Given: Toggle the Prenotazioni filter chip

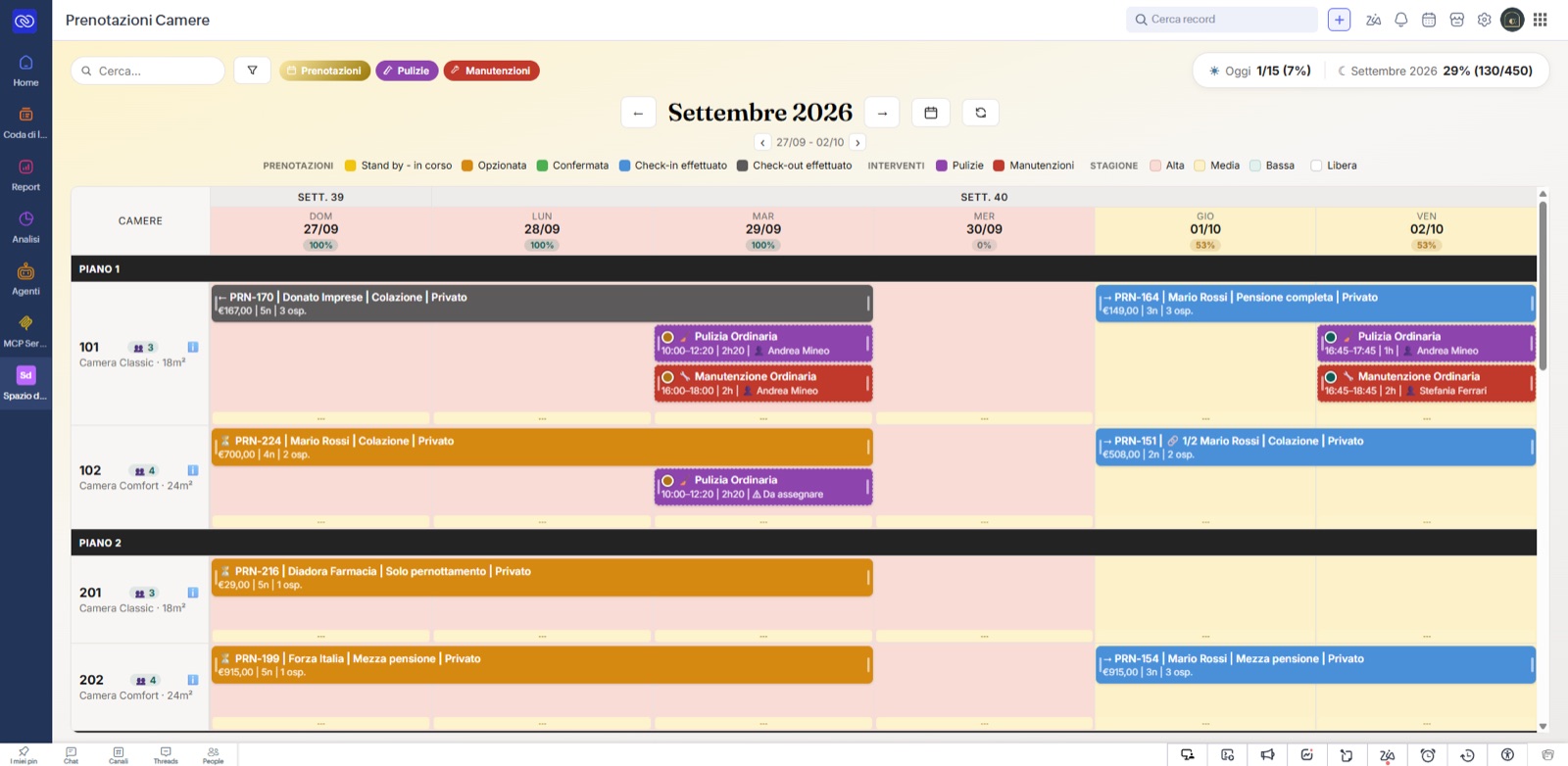Looking at the screenshot, I should tap(324, 71).
